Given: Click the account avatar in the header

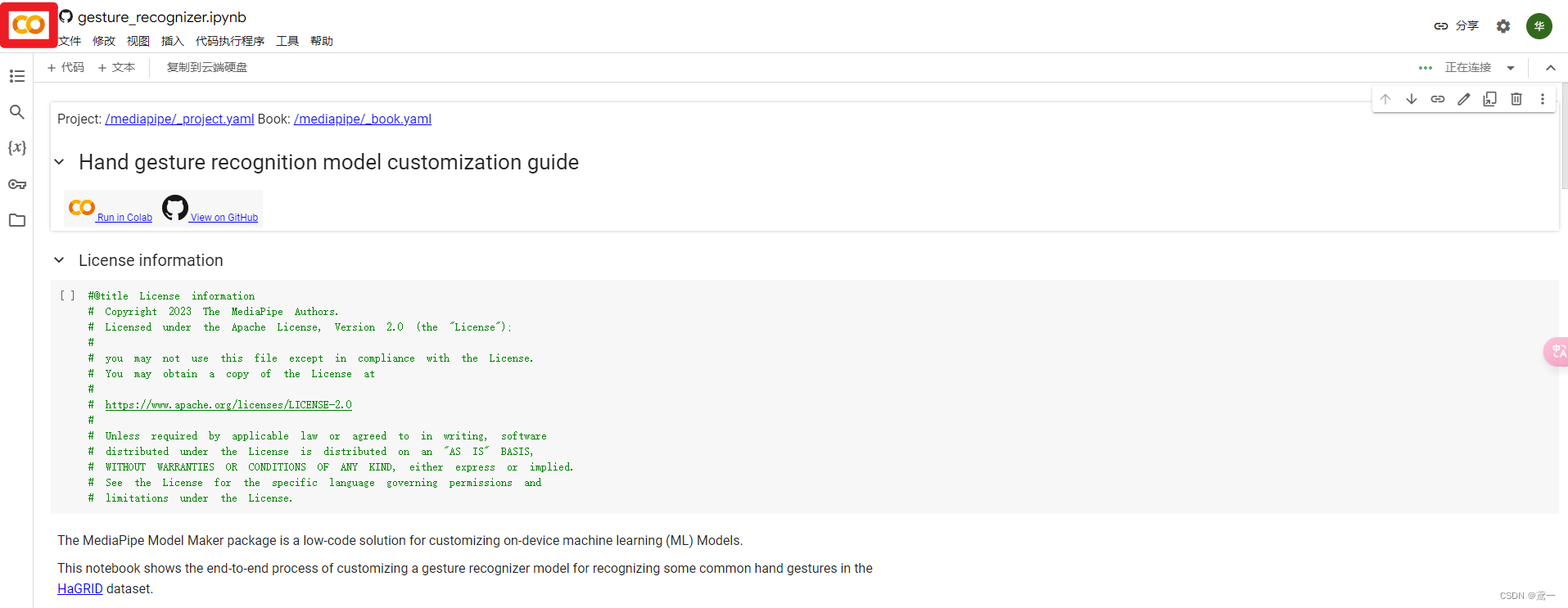Looking at the screenshot, I should coord(1539,26).
